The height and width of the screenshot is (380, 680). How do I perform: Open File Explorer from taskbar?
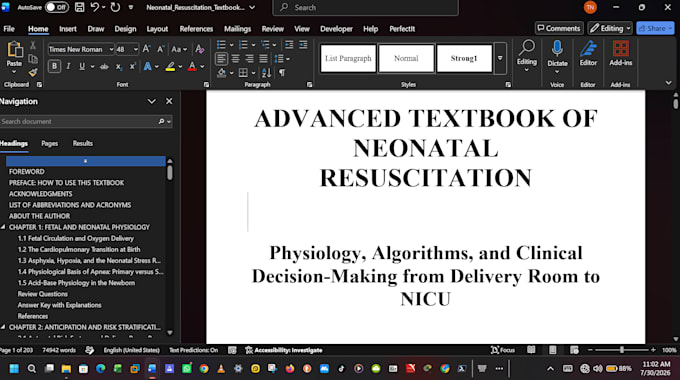66,369
